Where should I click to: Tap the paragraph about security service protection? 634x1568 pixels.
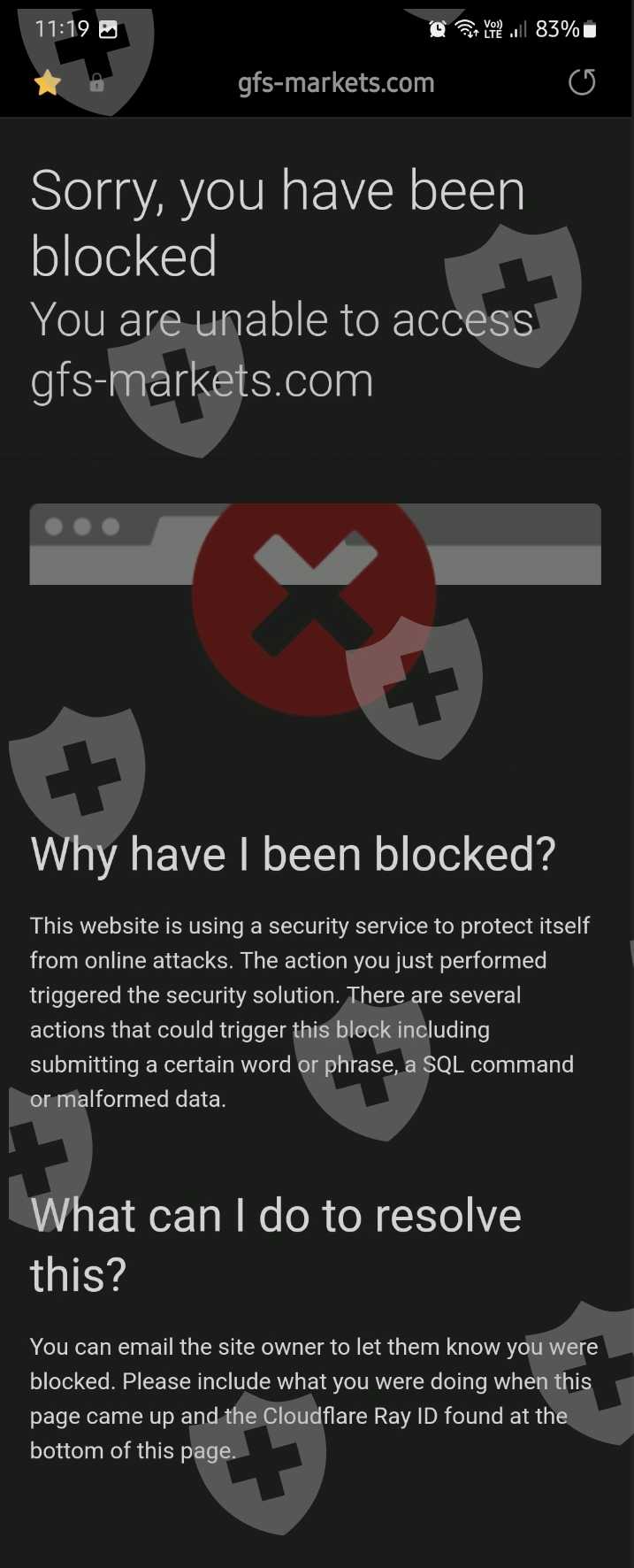click(x=309, y=1012)
